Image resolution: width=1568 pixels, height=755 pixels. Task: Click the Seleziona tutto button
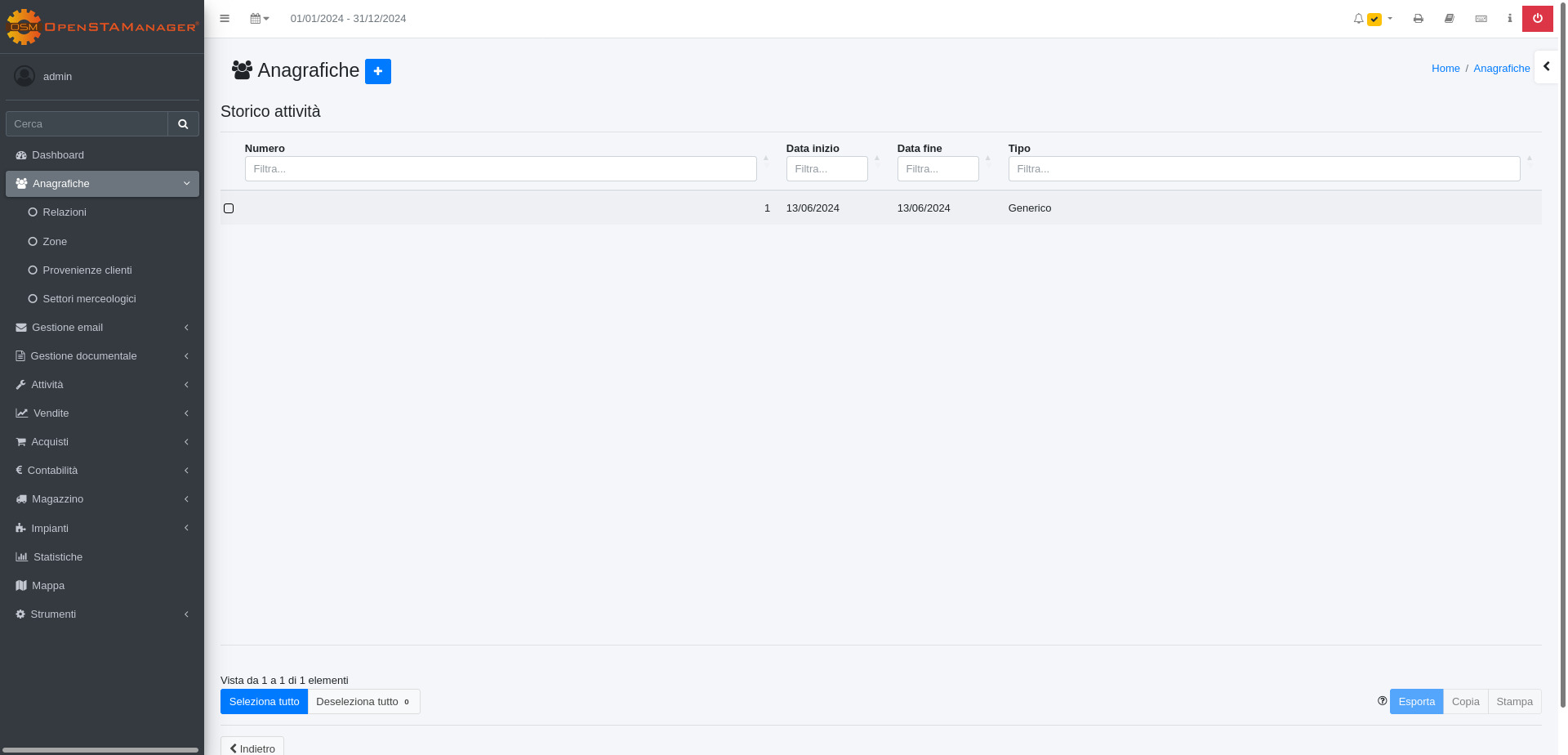pyautogui.click(x=264, y=702)
